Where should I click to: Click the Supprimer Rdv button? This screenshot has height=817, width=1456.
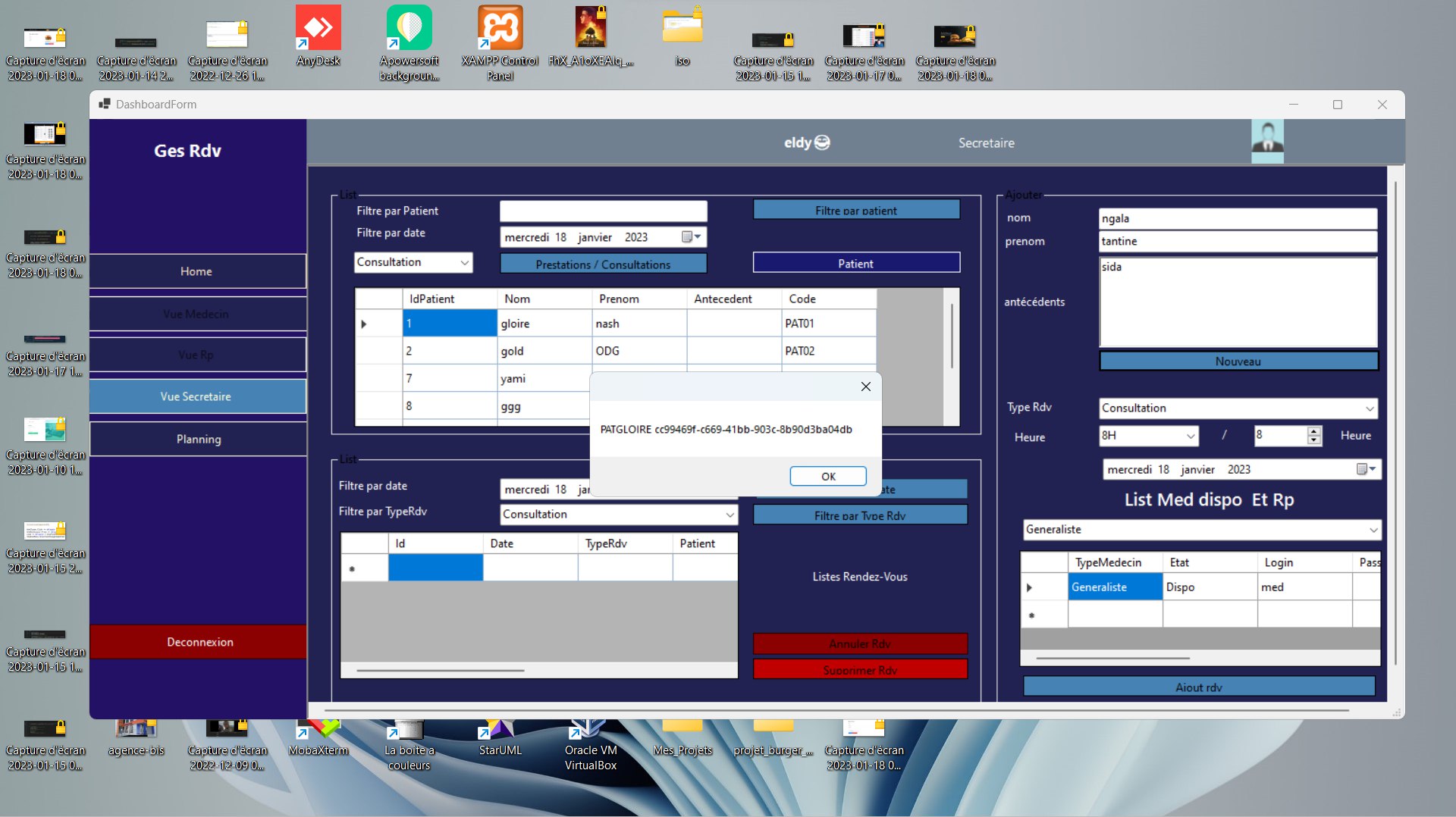[860, 669]
